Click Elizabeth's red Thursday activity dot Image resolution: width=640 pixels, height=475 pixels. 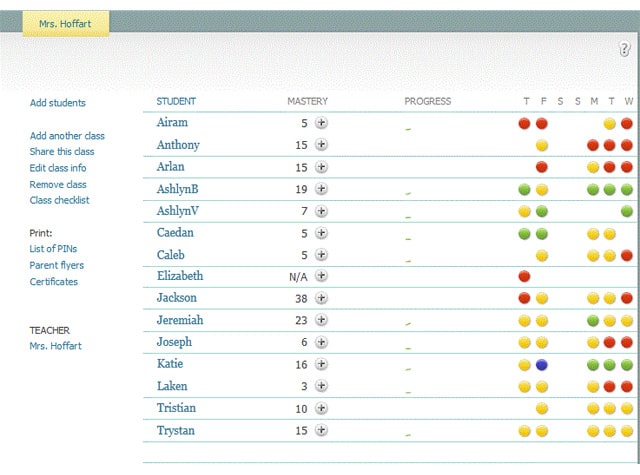pyautogui.click(x=524, y=277)
